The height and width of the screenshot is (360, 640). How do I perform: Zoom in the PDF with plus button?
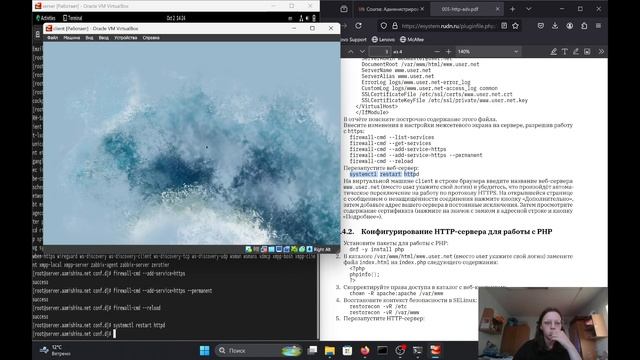[x=448, y=52]
